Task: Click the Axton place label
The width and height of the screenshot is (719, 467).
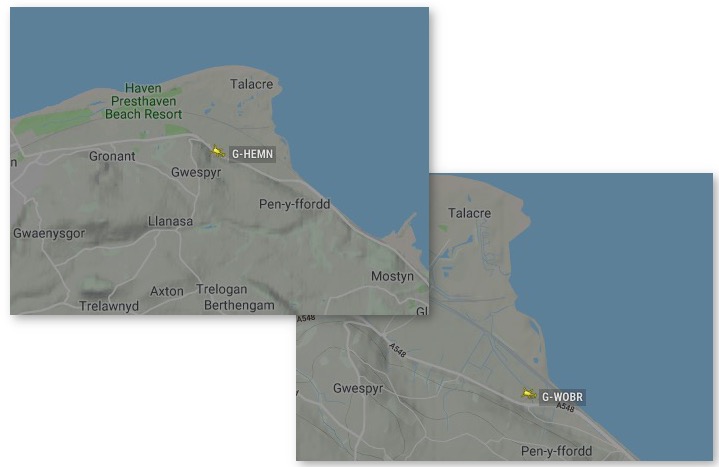Action: pos(166,292)
